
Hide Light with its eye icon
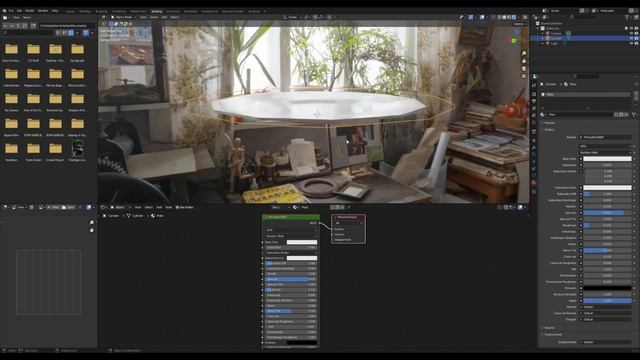pyautogui.click(x=631, y=43)
